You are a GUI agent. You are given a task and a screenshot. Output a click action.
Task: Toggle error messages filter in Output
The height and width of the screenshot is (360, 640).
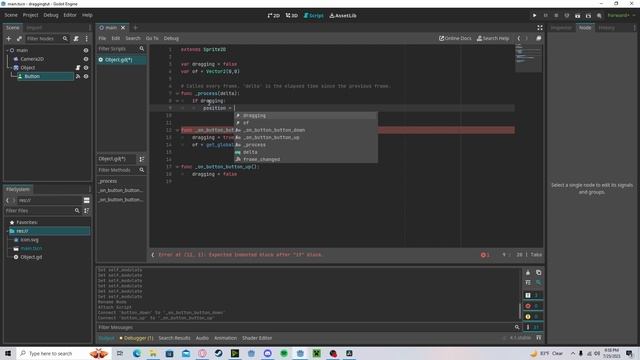point(533,306)
